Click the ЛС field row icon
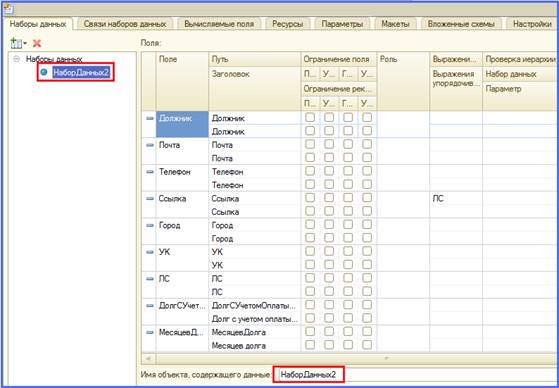Image resolution: width=559 pixels, height=388 pixels. [150, 279]
